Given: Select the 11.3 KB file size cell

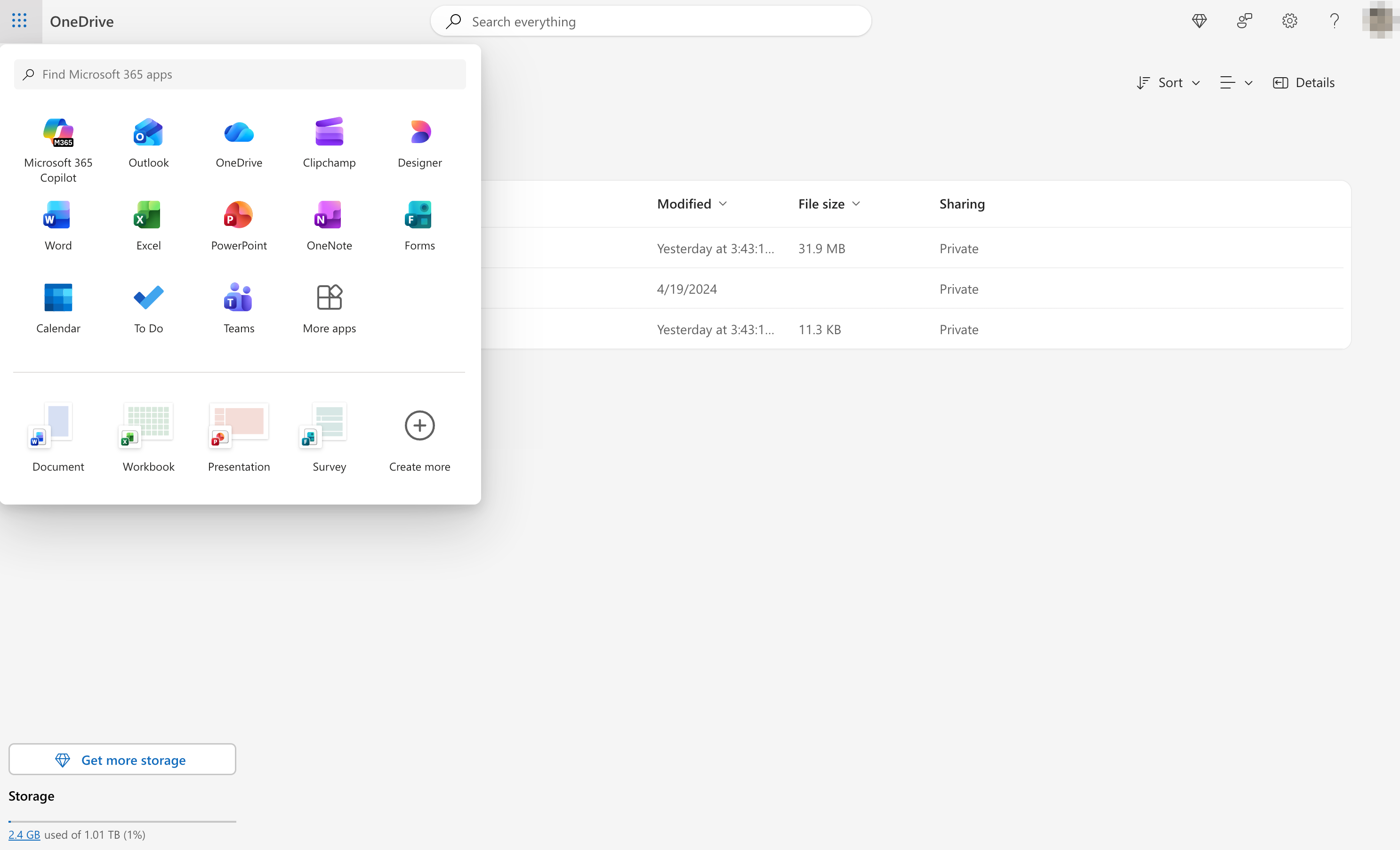Looking at the screenshot, I should (x=819, y=329).
